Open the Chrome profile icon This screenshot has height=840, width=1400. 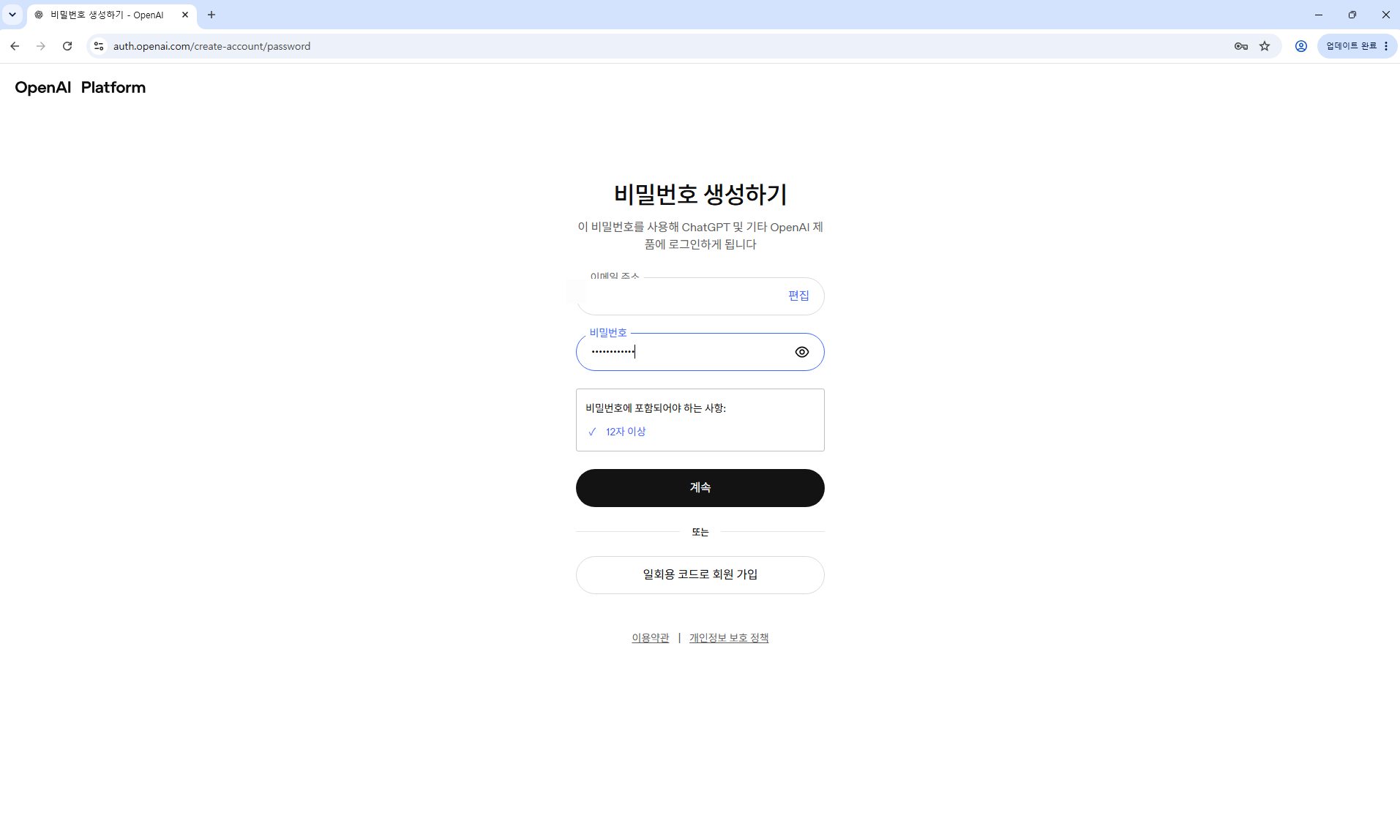tap(1300, 46)
